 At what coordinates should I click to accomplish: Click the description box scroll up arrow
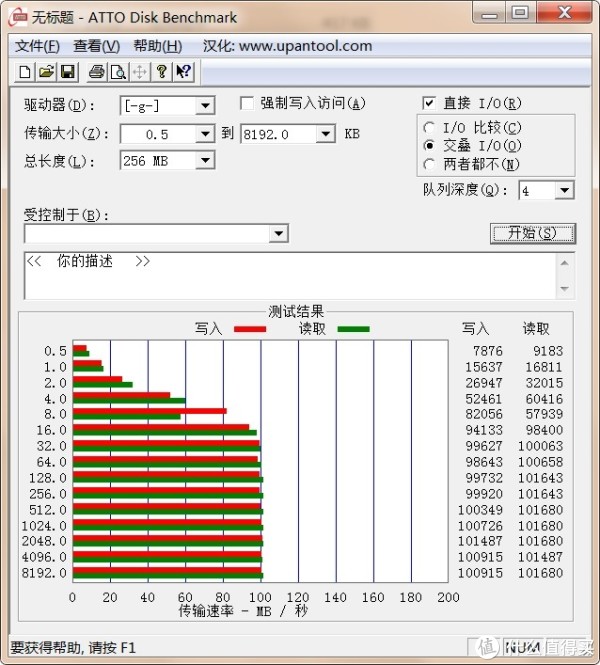[x=564, y=263]
